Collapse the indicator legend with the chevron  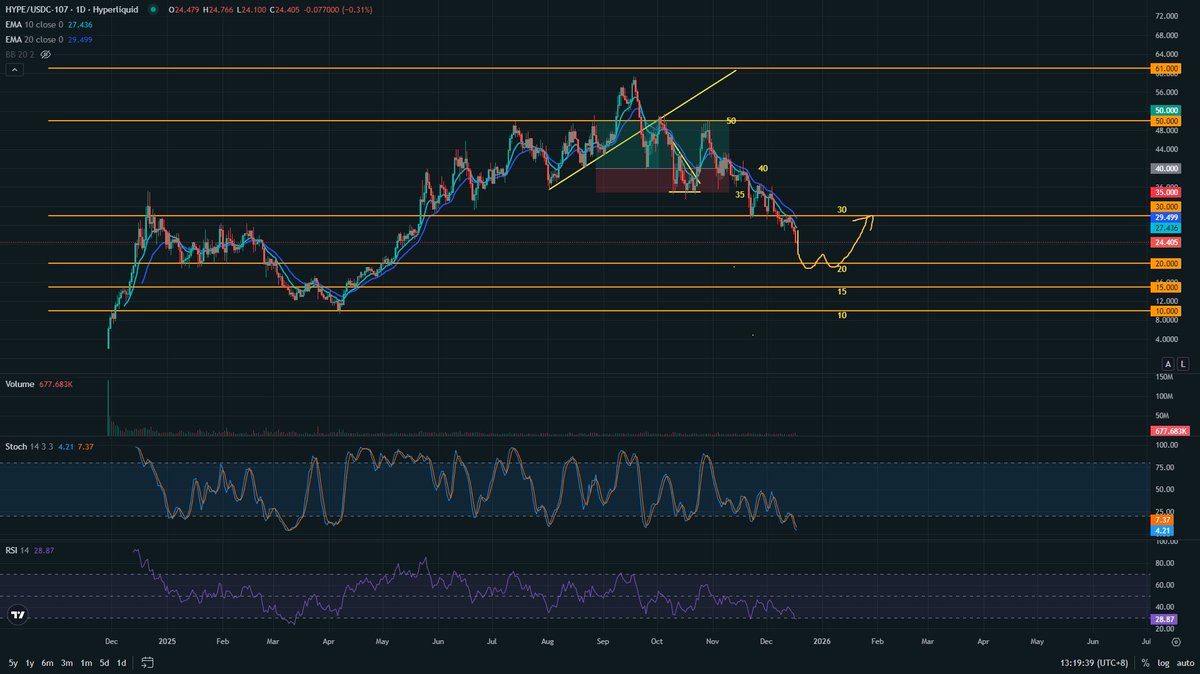15,70
